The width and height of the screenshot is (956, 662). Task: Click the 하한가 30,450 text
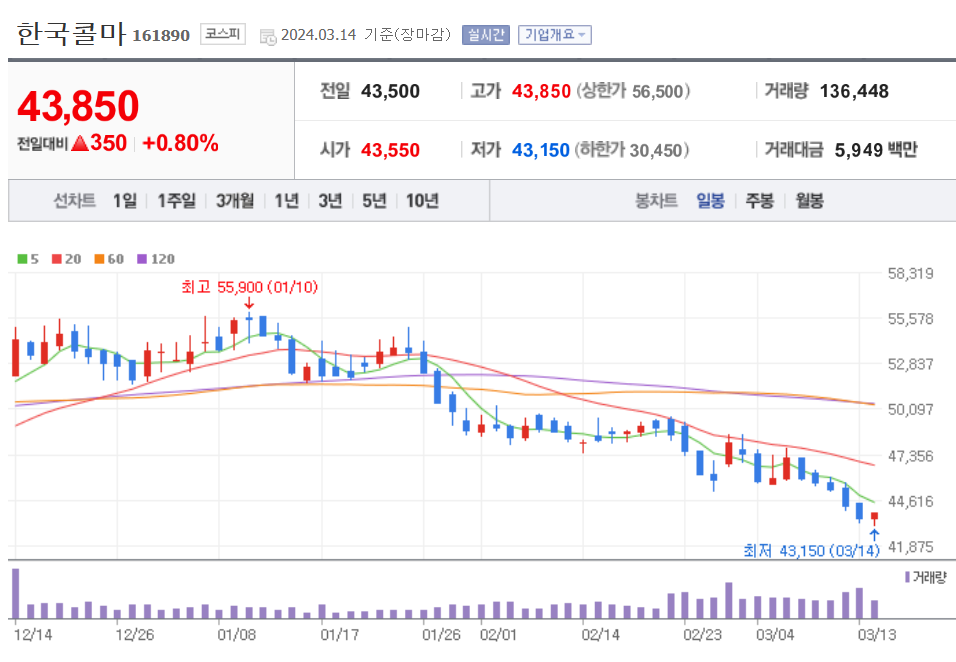coord(632,150)
